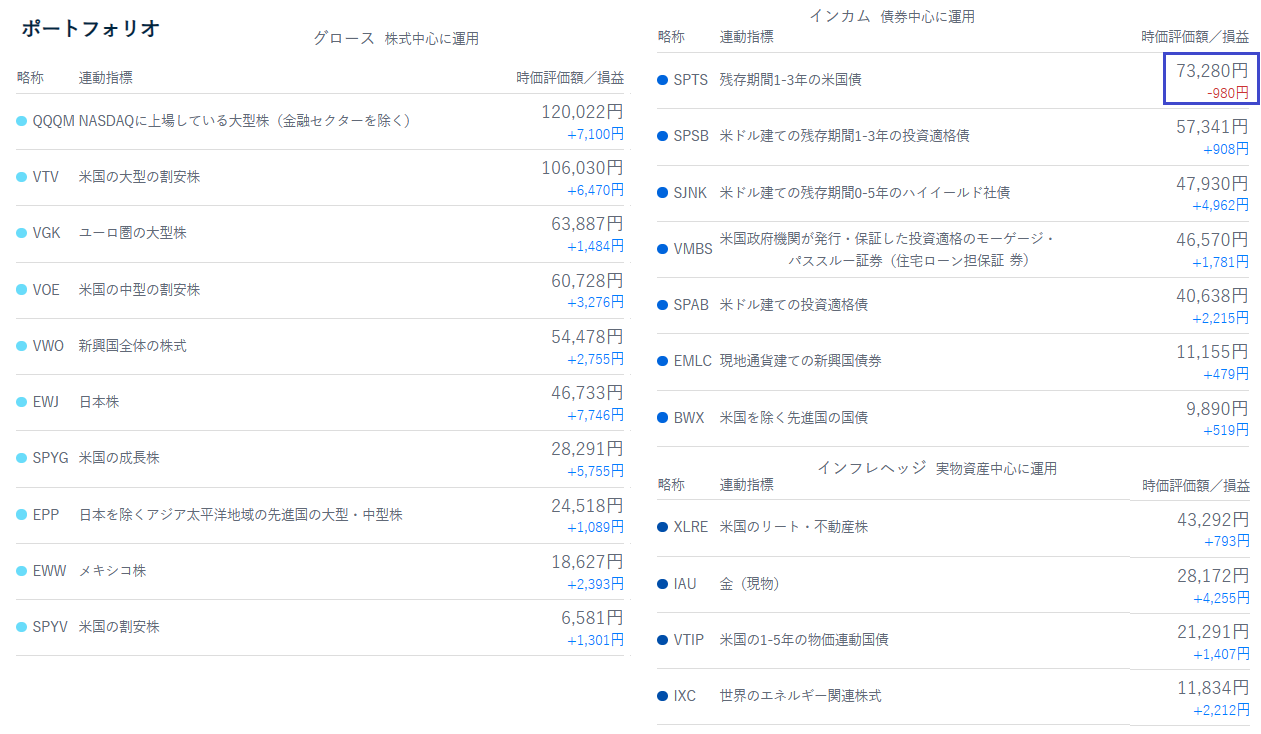Click the 120,022円 valuation amount
This screenshot has width=1261, height=734.
pos(582,112)
